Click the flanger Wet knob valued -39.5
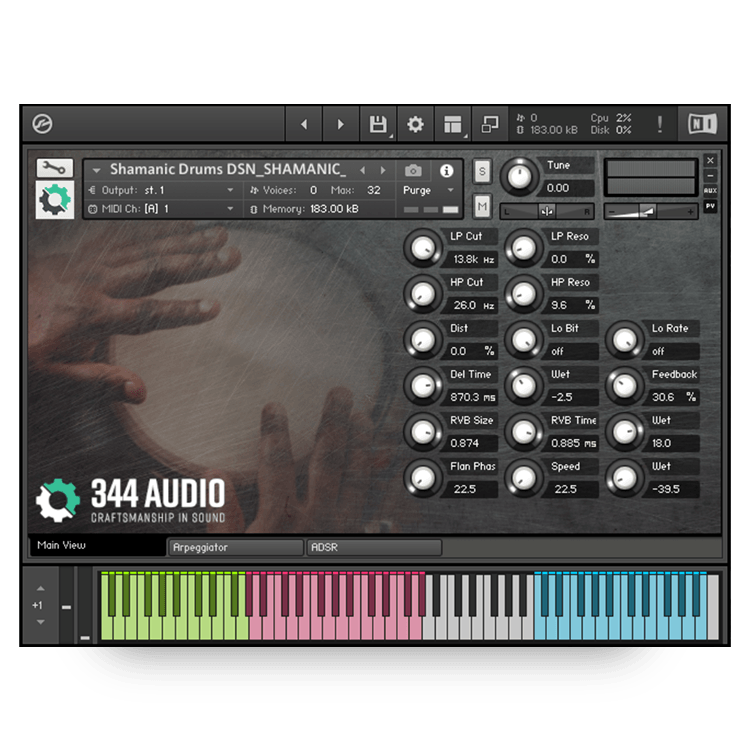Viewport: 750px width, 750px height. pos(625,477)
